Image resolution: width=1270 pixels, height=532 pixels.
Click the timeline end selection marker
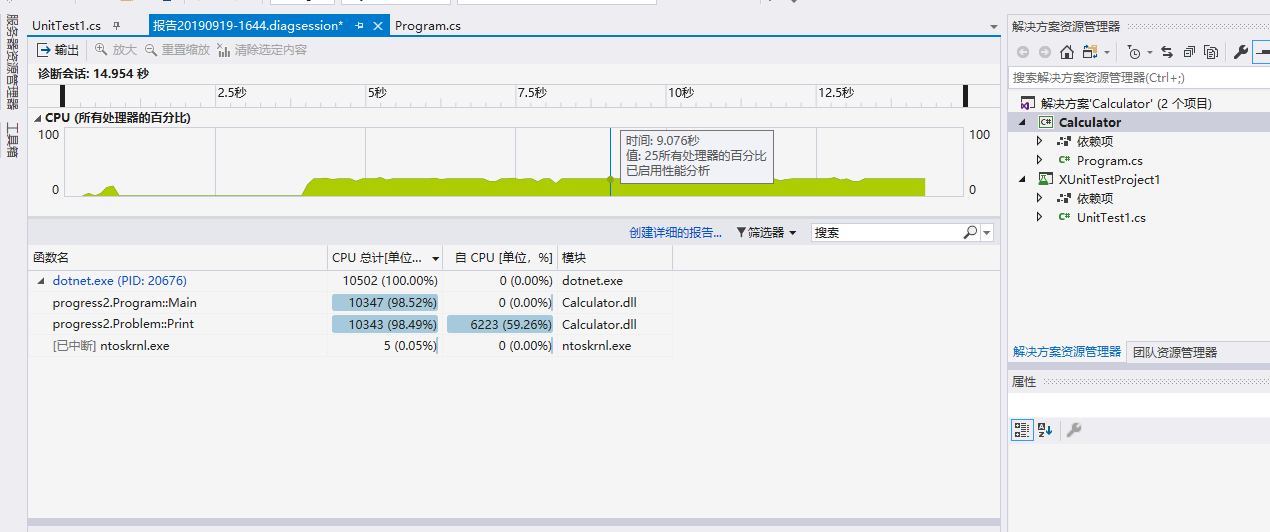965,95
